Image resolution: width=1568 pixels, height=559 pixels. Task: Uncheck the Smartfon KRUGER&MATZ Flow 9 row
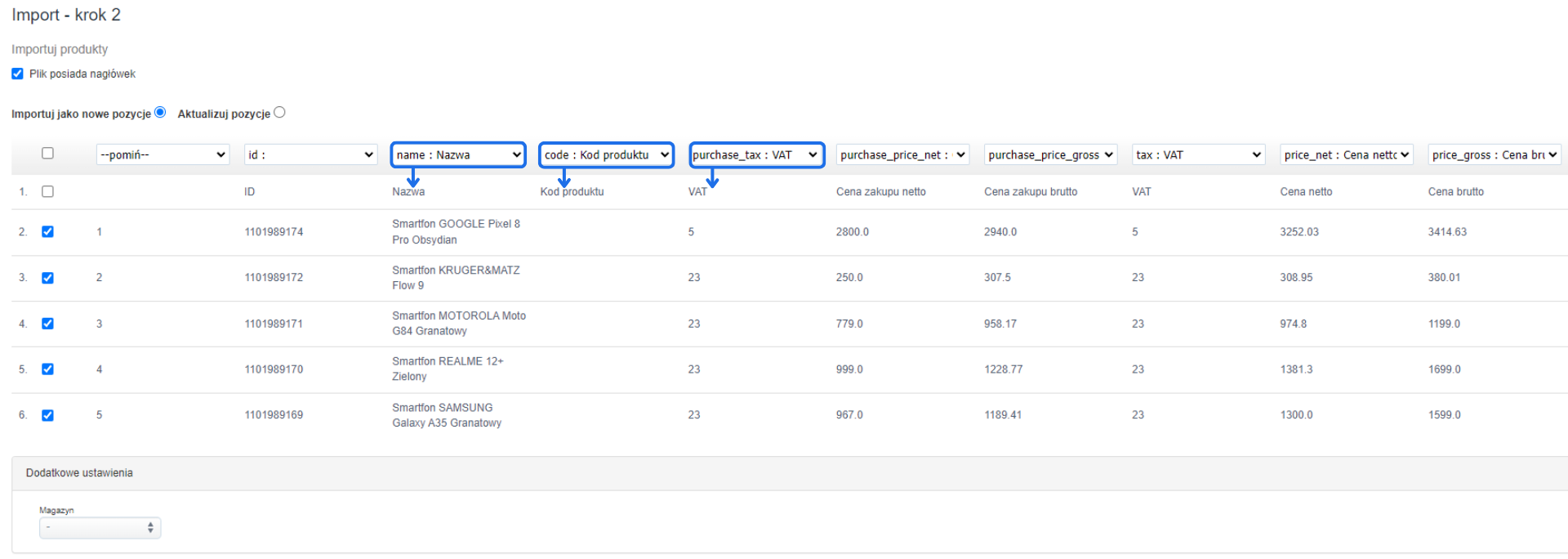click(x=47, y=278)
